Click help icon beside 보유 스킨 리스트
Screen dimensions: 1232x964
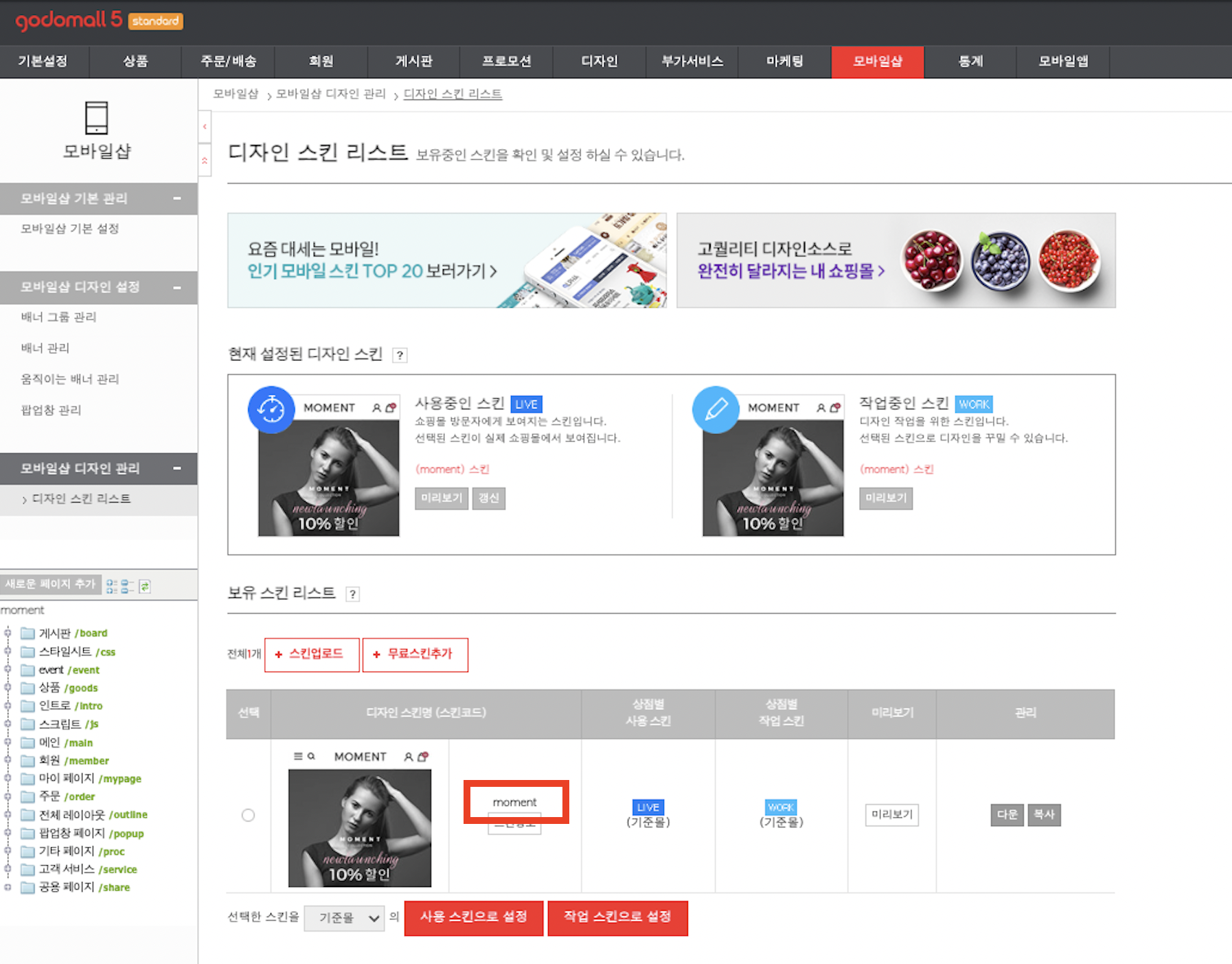coord(352,594)
